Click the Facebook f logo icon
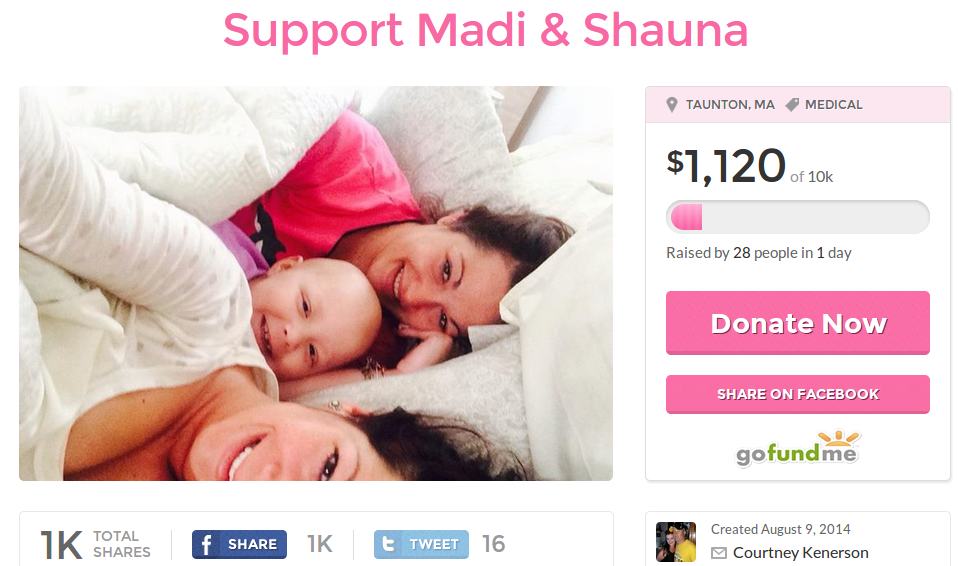The height and width of the screenshot is (566, 958). tap(207, 544)
